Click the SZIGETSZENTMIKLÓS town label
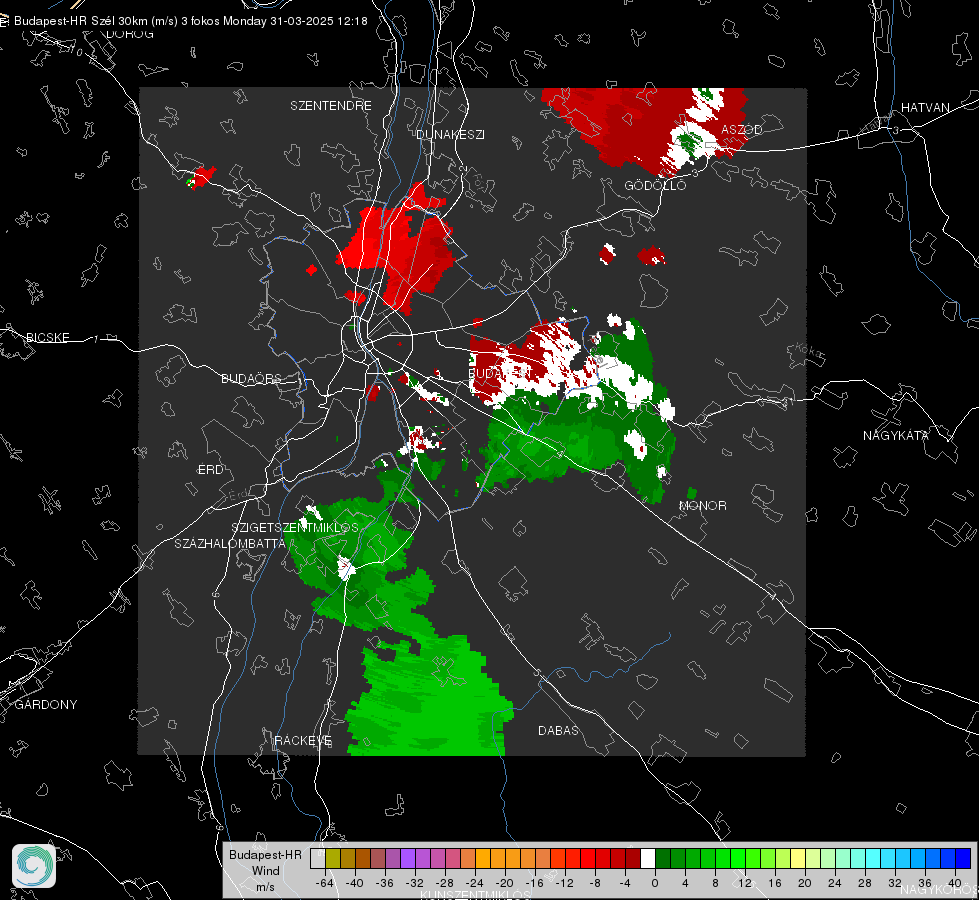 [x=295, y=527]
